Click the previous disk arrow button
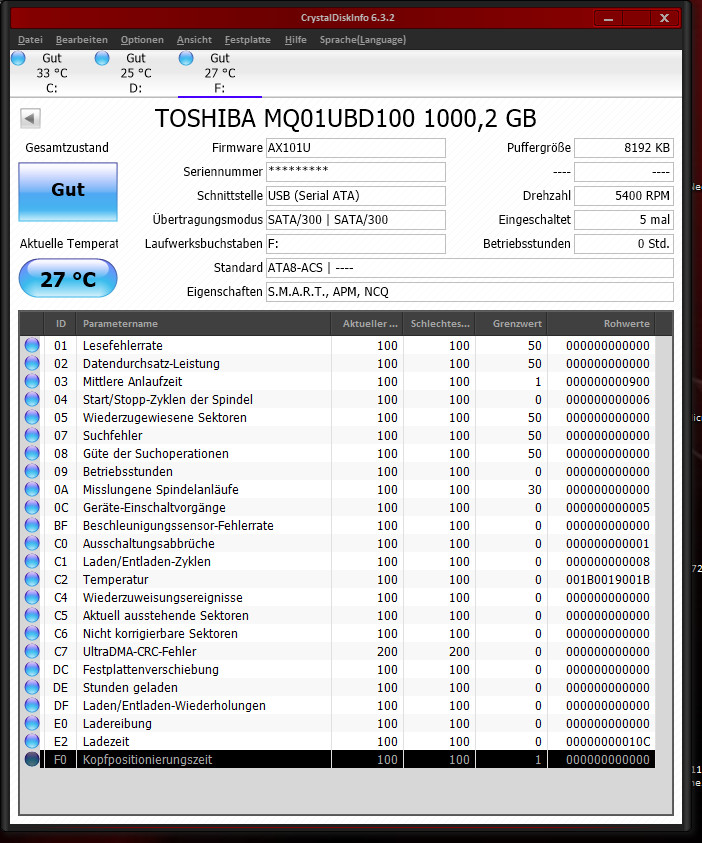Screen dimensions: 702x843 [30, 118]
